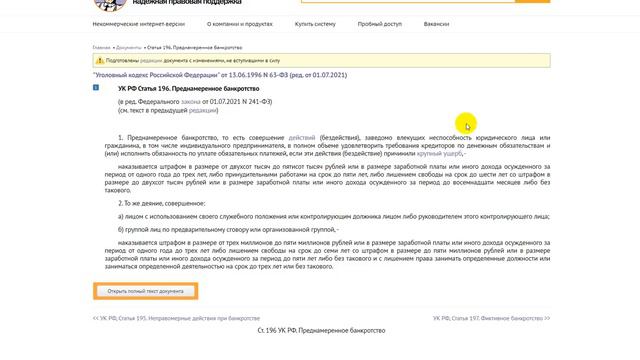
Task: Follow крупный ущерб link
Action: pos(439,154)
